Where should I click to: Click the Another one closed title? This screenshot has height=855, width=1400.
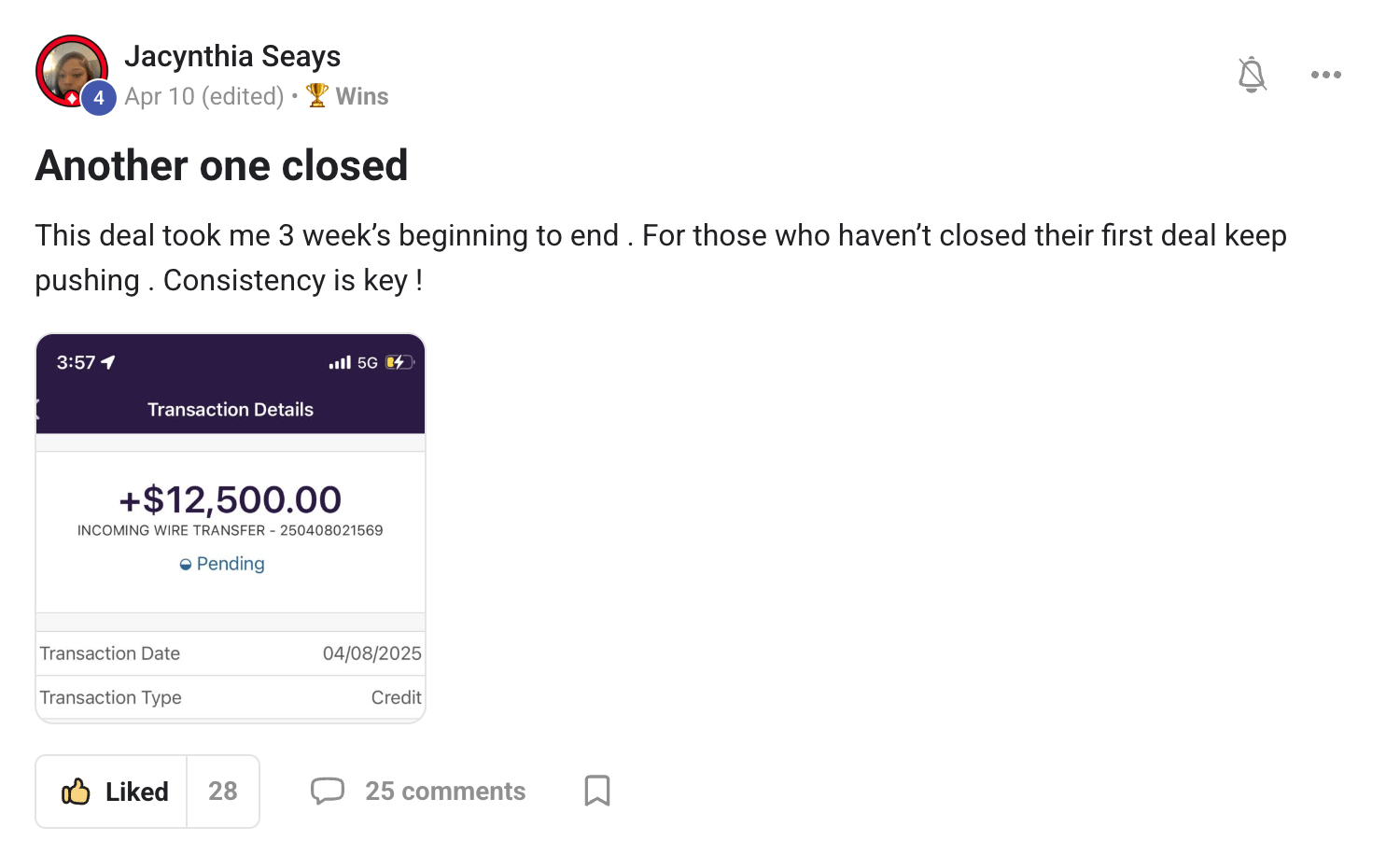point(222,165)
